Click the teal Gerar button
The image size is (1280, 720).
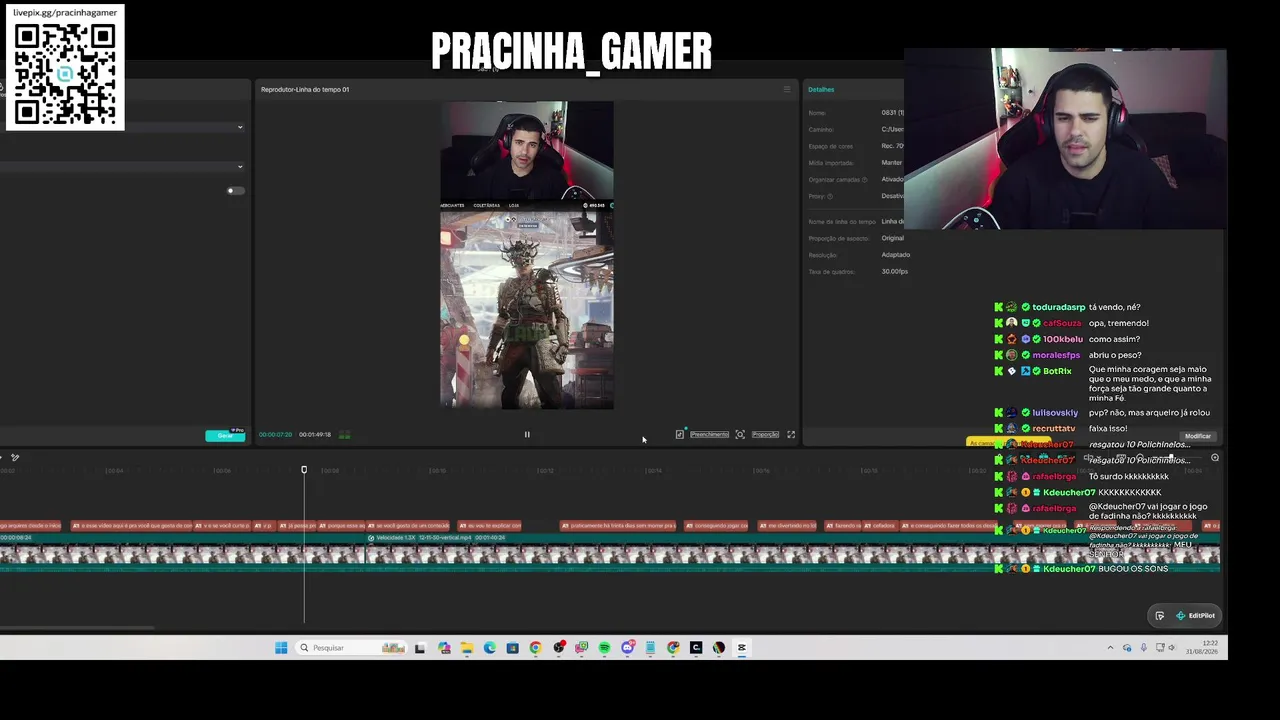225,436
